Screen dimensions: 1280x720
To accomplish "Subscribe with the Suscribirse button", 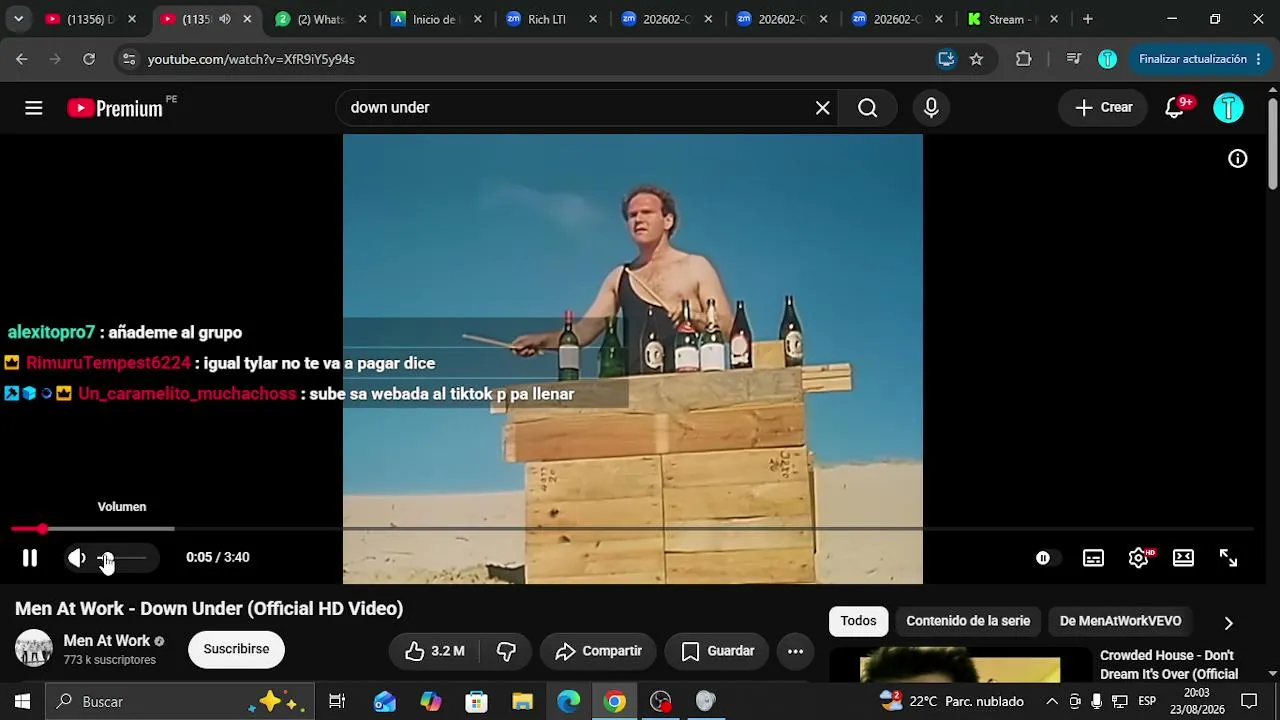I will pos(236,649).
